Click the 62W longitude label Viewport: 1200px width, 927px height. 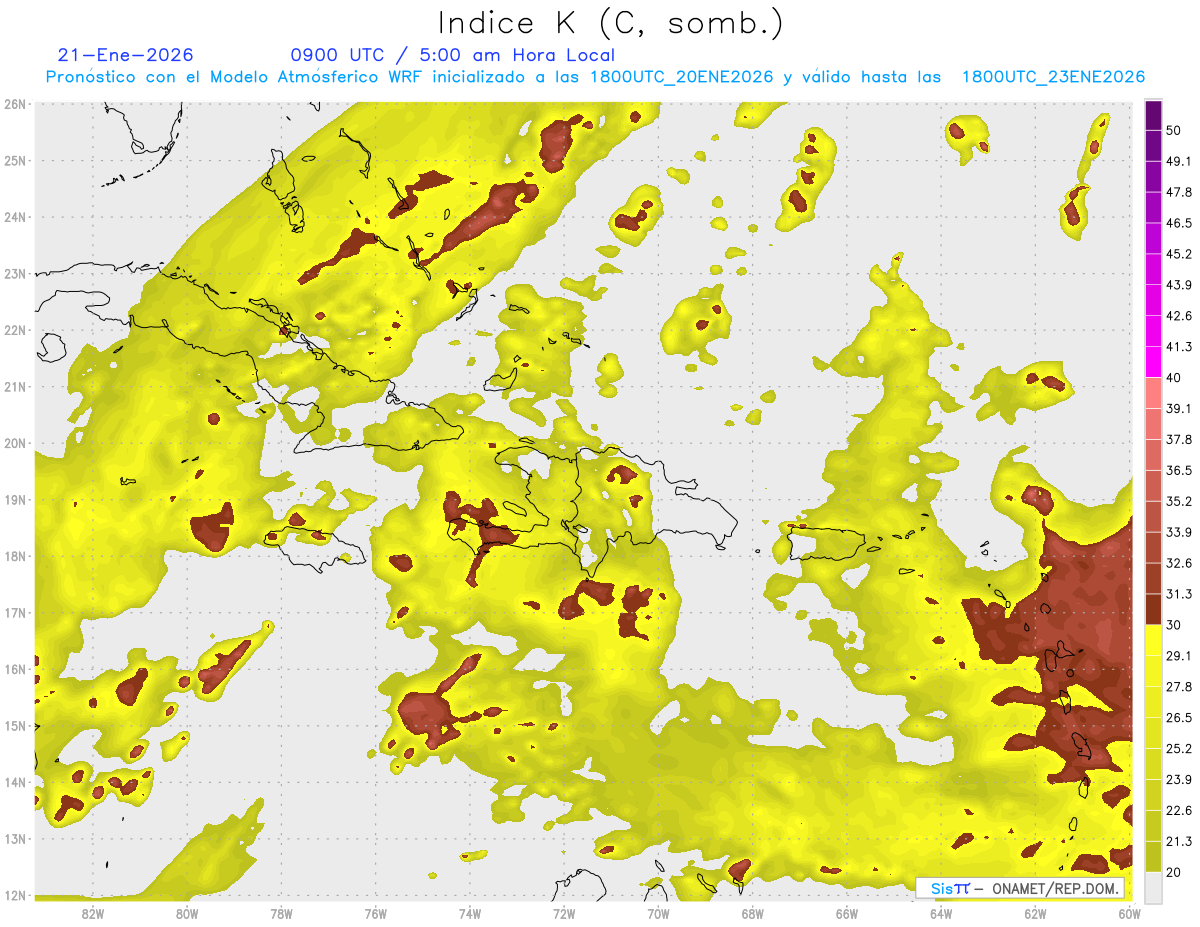point(1035,913)
